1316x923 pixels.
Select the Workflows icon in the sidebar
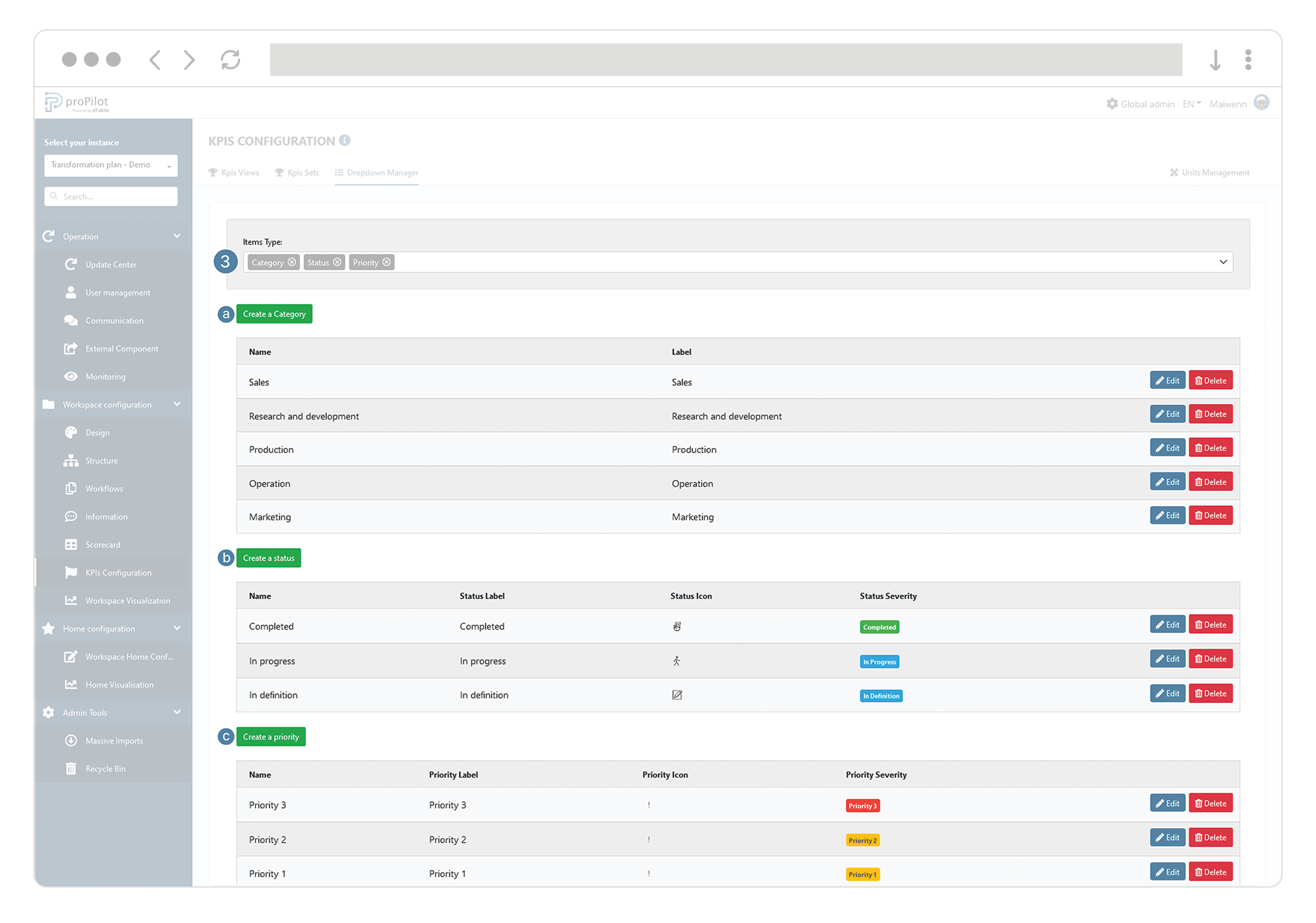click(71, 488)
